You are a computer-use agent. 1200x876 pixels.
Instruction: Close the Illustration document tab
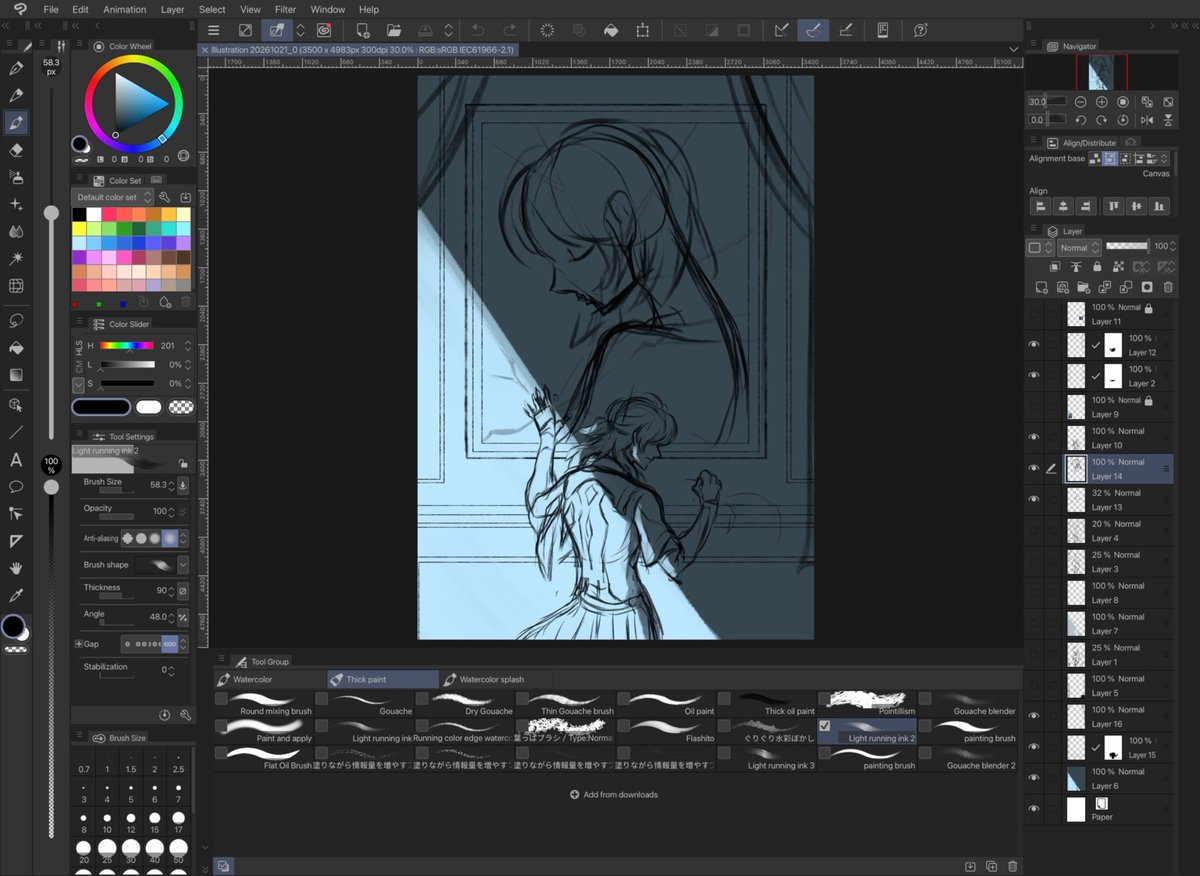tap(205, 49)
